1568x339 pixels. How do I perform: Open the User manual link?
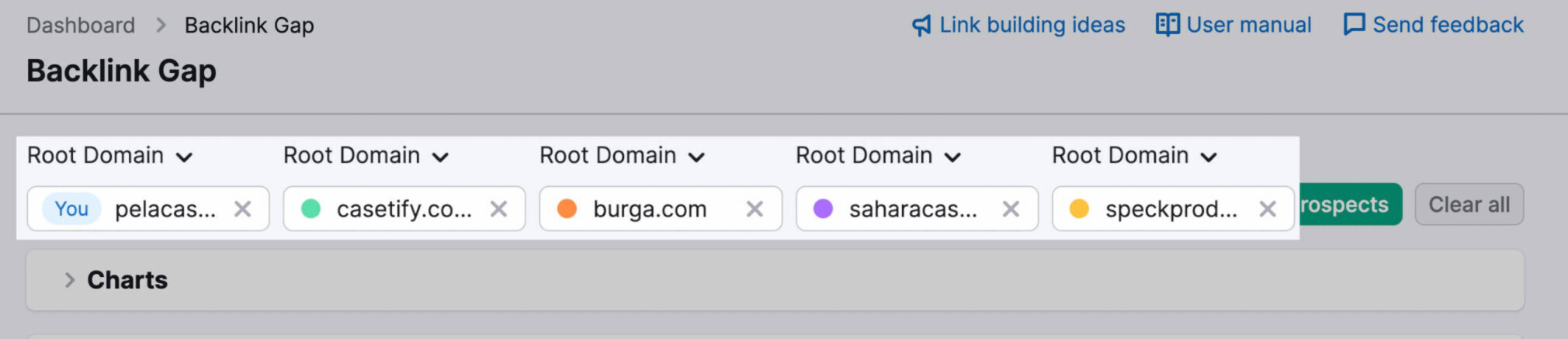click(1248, 25)
